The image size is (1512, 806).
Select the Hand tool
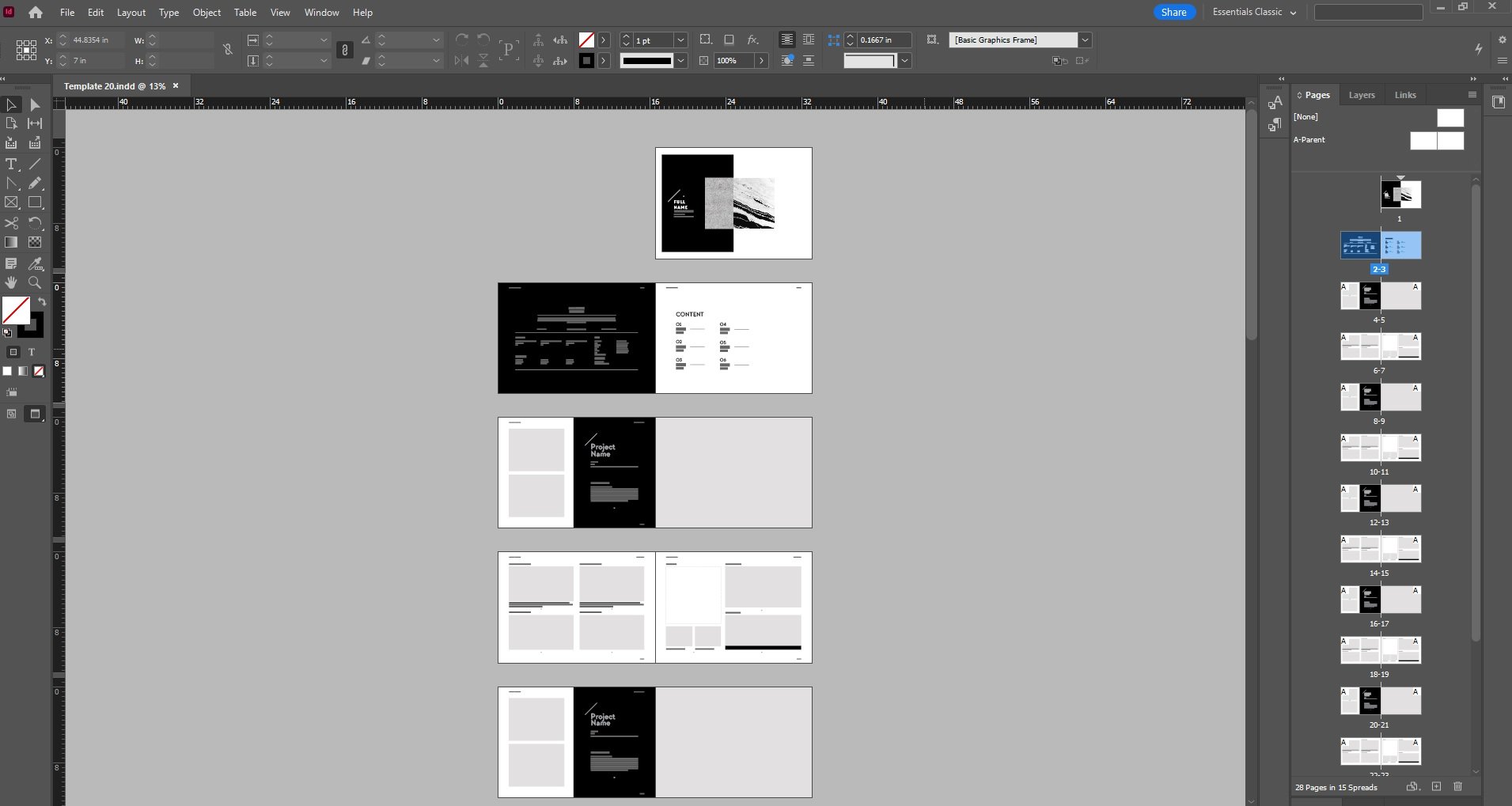pos(11,282)
